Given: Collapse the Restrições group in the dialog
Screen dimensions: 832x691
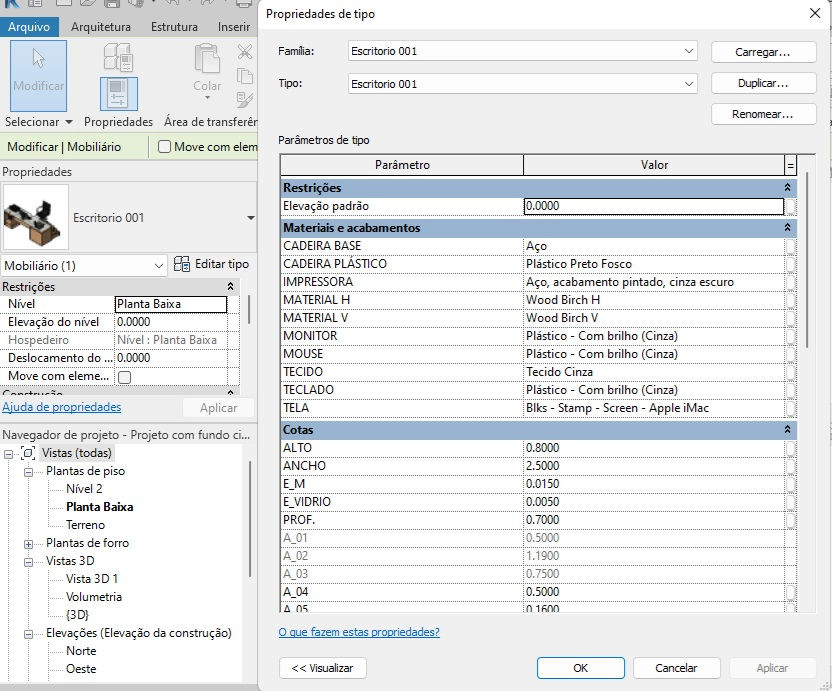Looking at the screenshot, I should pyautogui.click(x=787, y=187).
